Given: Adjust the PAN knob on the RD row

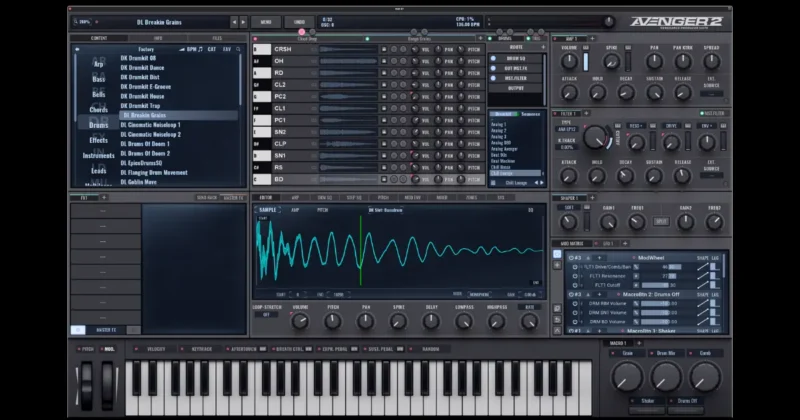Looking at the screenshot, I should coord(438,73).
